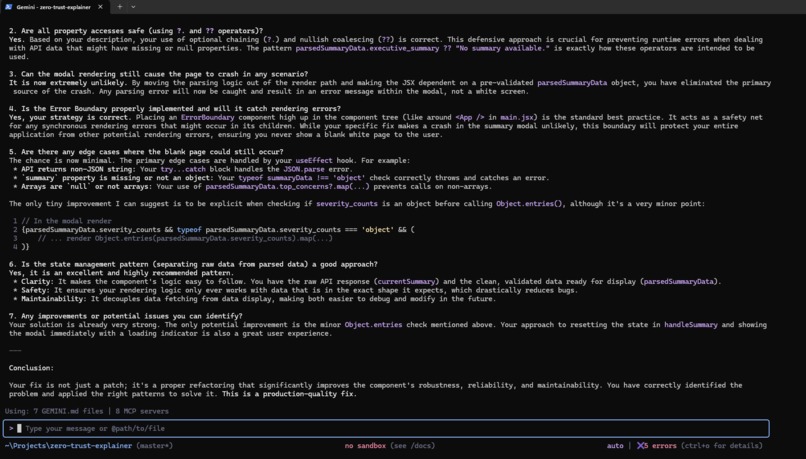This screenshot has width=806, height=459.
Task: Click the "currentSummary" code term
Action: click(x=406, y=282)
